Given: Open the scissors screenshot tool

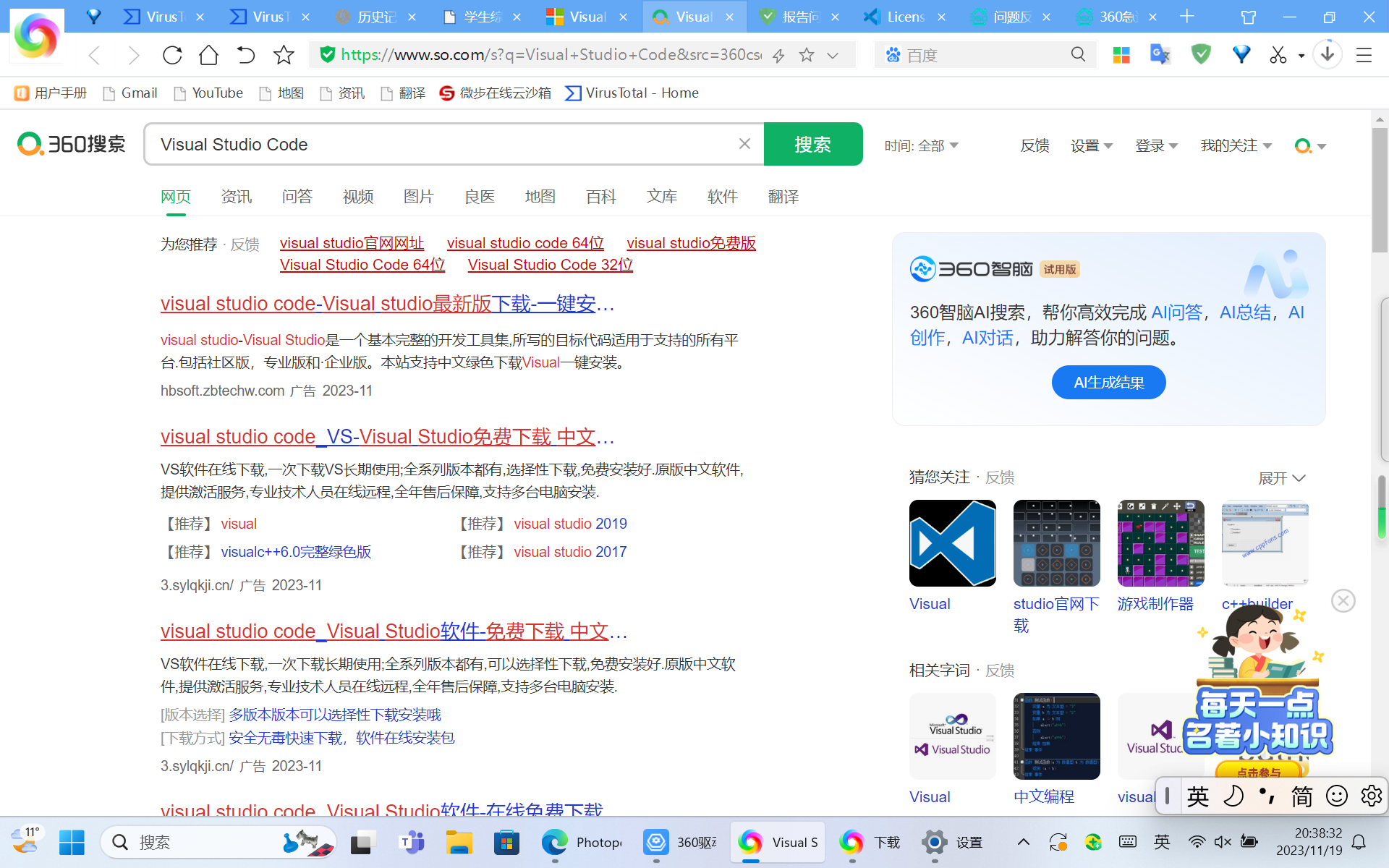Looking at the screenshot, I should (1278, 55).
